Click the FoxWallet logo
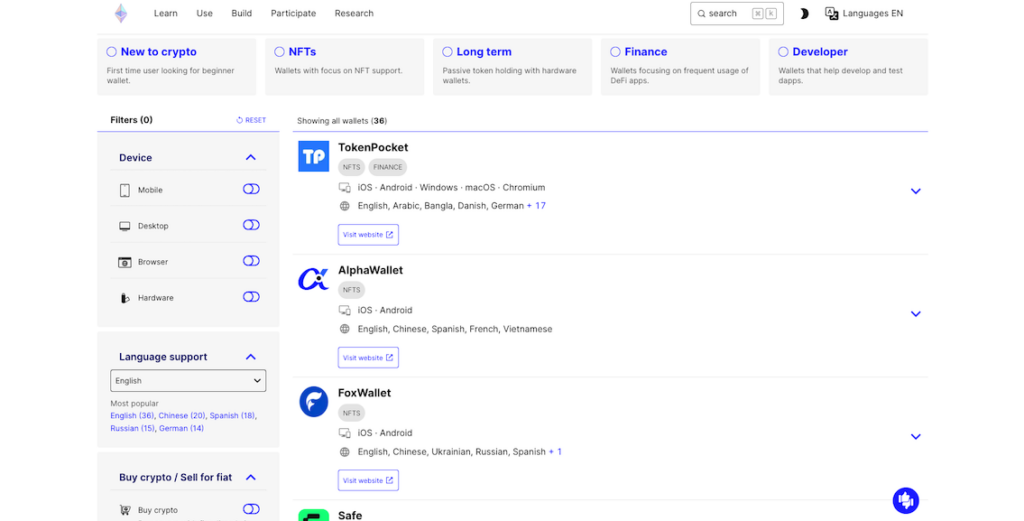The image size is (1024, 521). (313, 402)
